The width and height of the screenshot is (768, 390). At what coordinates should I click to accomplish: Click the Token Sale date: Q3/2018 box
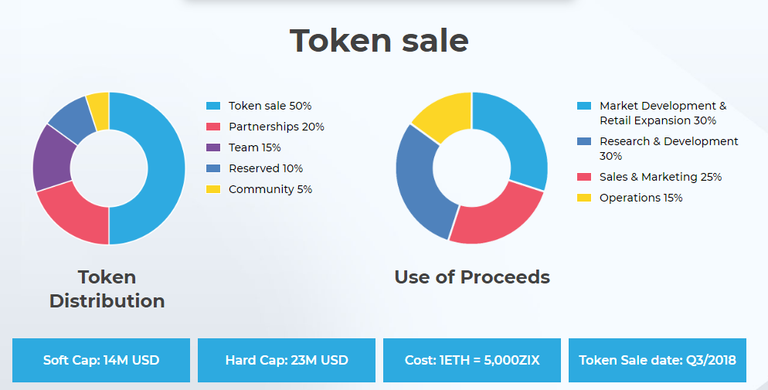pyautogui.click(x=657, y=360)
